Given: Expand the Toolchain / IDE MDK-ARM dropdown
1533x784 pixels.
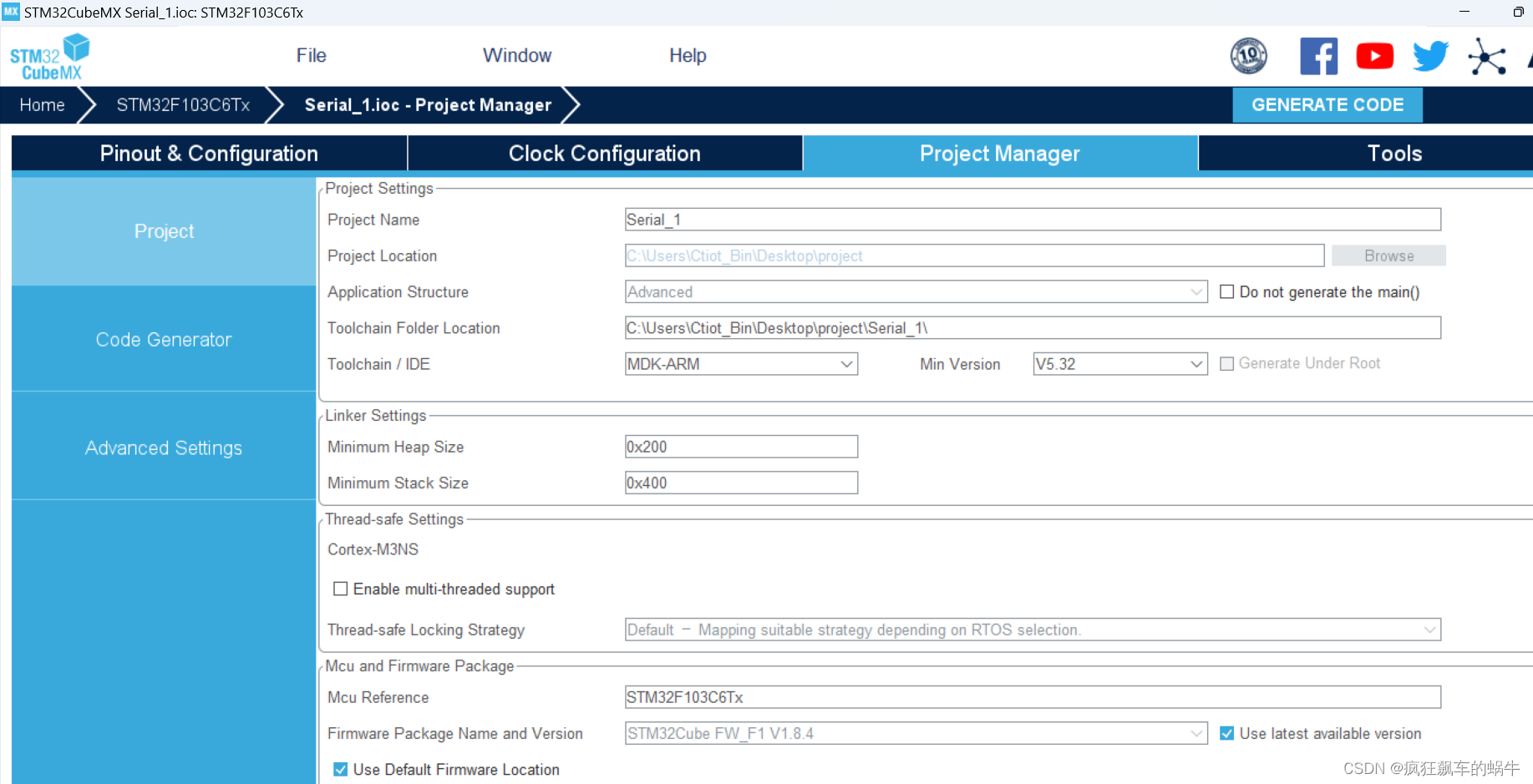Looking at the screenshot, I should (741, 364).
